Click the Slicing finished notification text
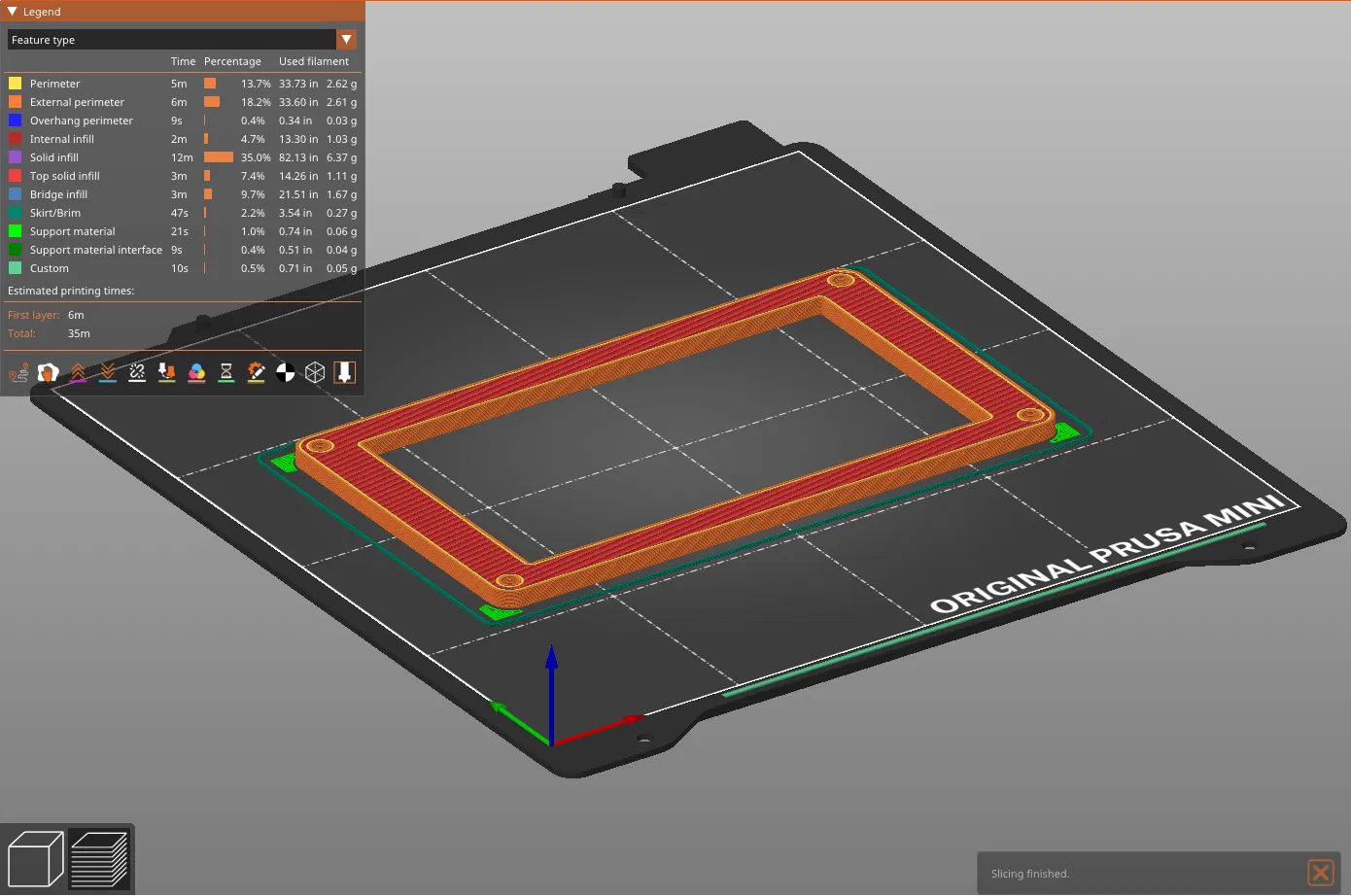This screenshot has width=1351, height=896. pyautogui.click(x=1030, y=874)
